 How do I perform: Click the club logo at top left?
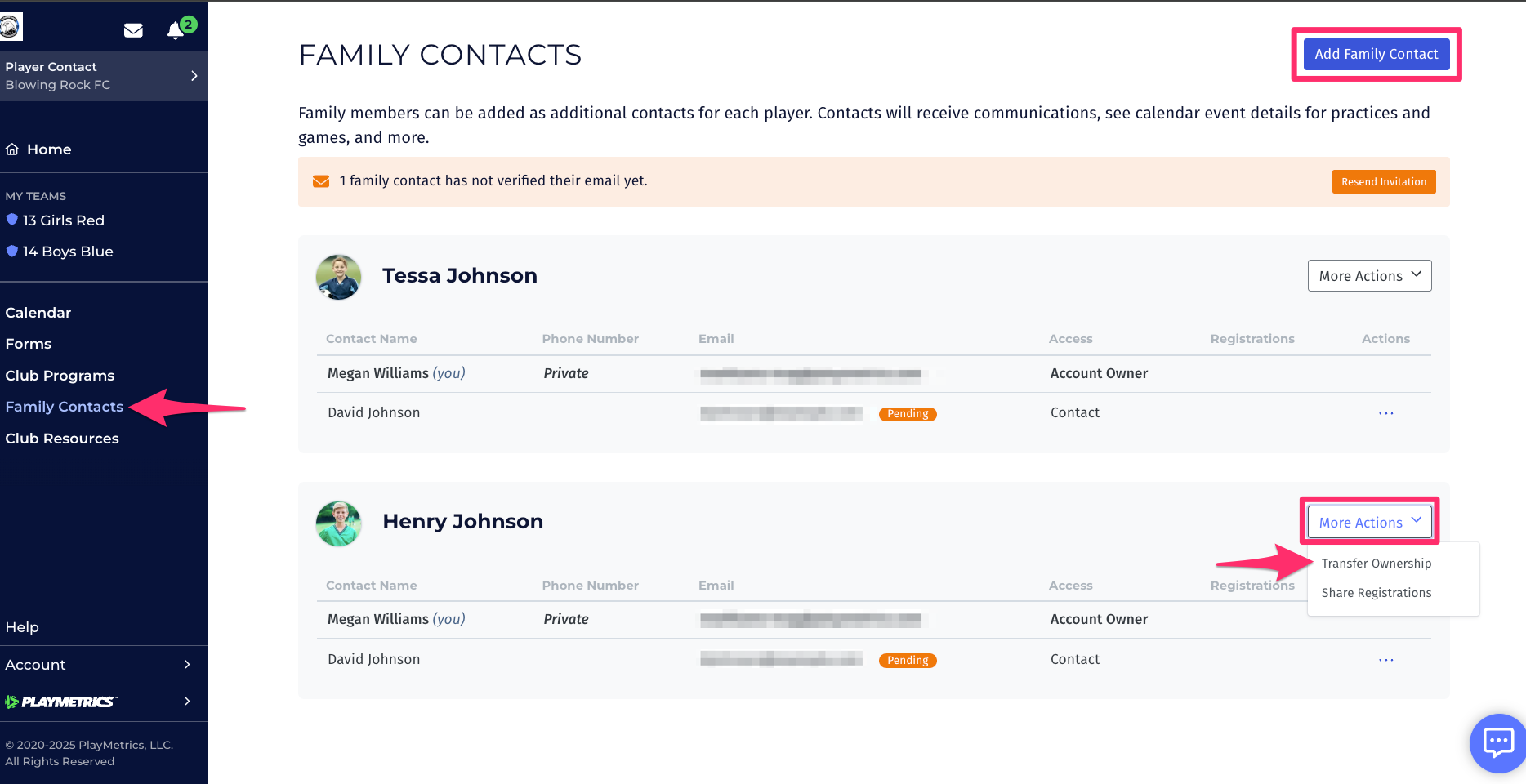coord(11,27)
